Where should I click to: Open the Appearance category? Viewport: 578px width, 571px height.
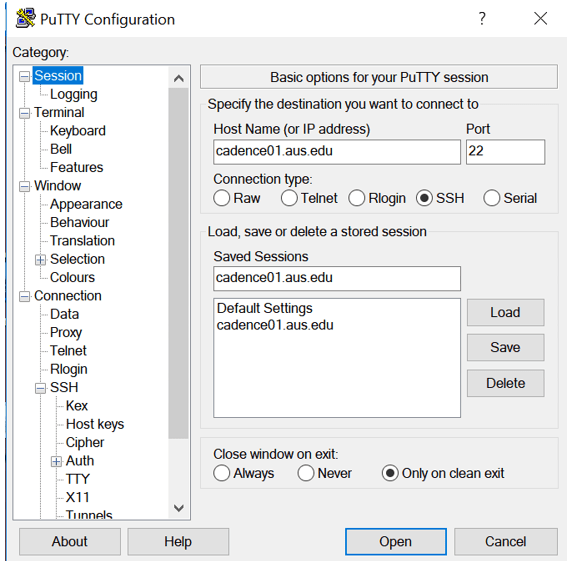(86, 204)
